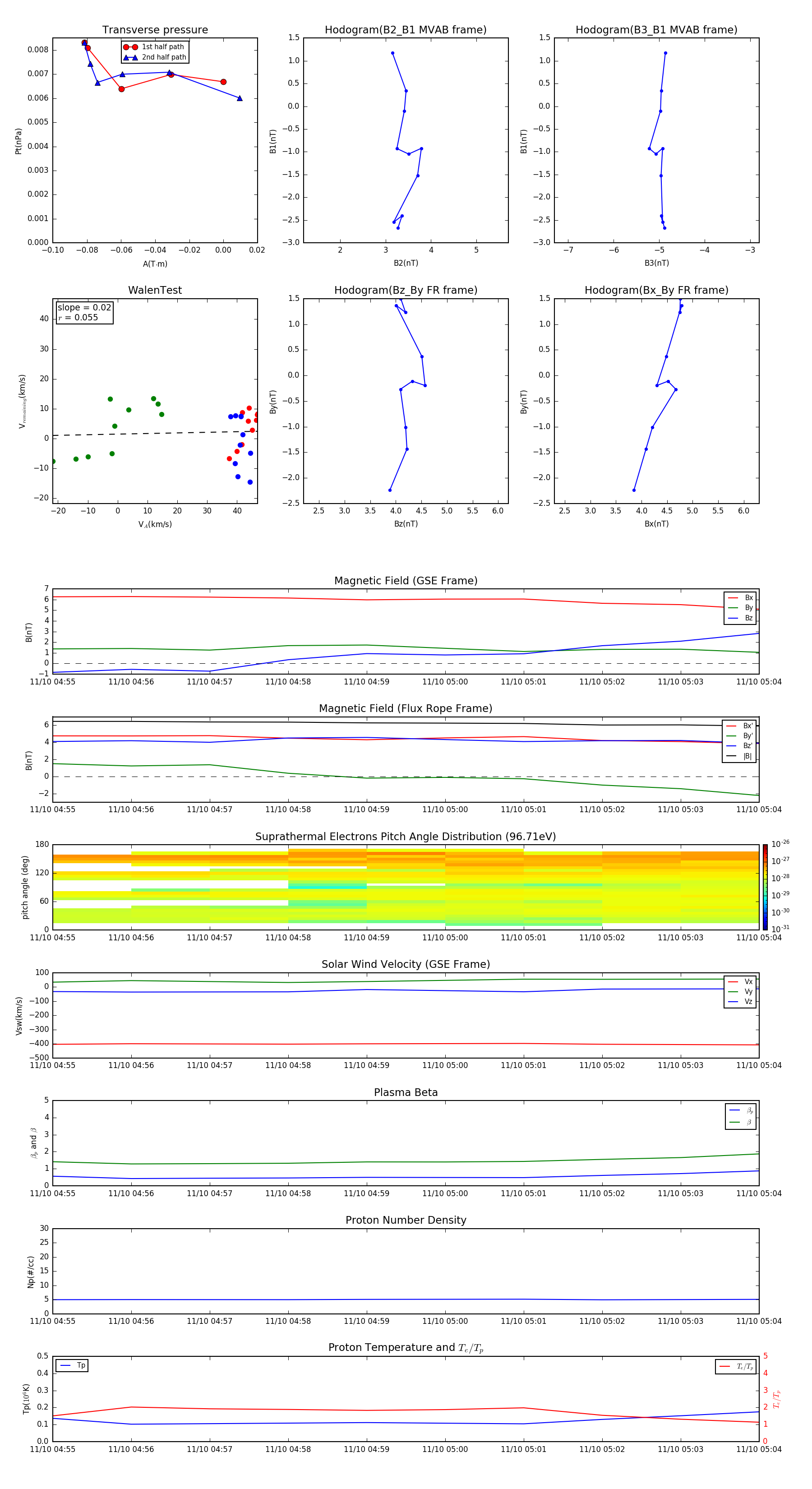Click the "−400" tick on Solar Wind Velocity axis
Viewport: 812px width, 1489px height.
pyautogui.click(x=39, y=1044)
